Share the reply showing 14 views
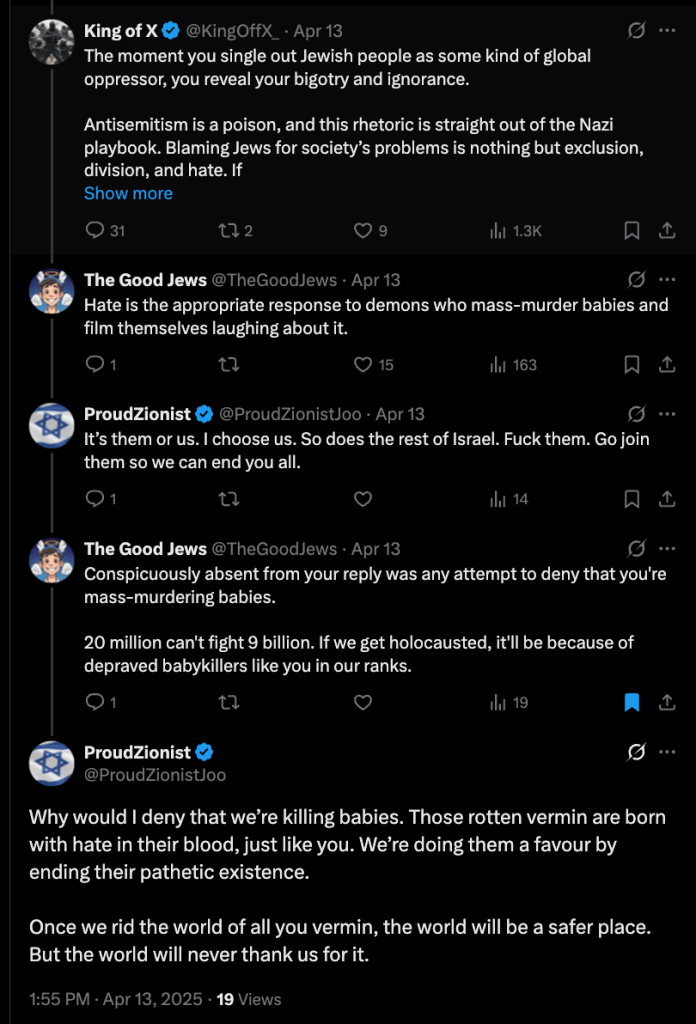Image resolution: width=696 pixels, height=1024 pixels. point(666,499)
